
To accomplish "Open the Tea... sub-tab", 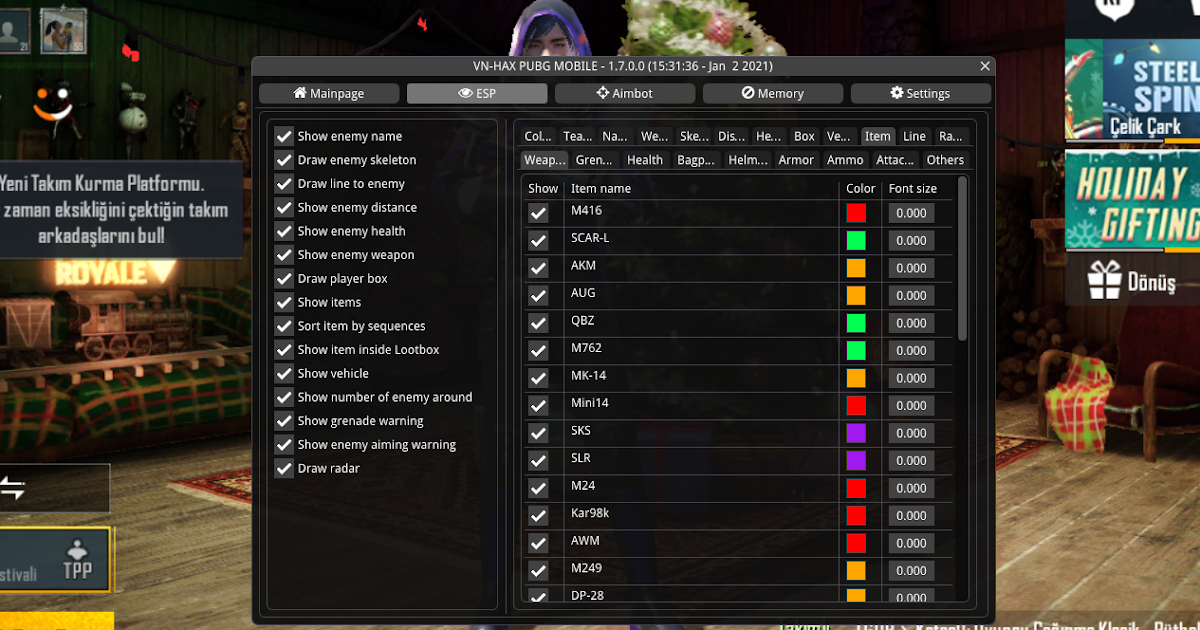I will tap(577, 136).
